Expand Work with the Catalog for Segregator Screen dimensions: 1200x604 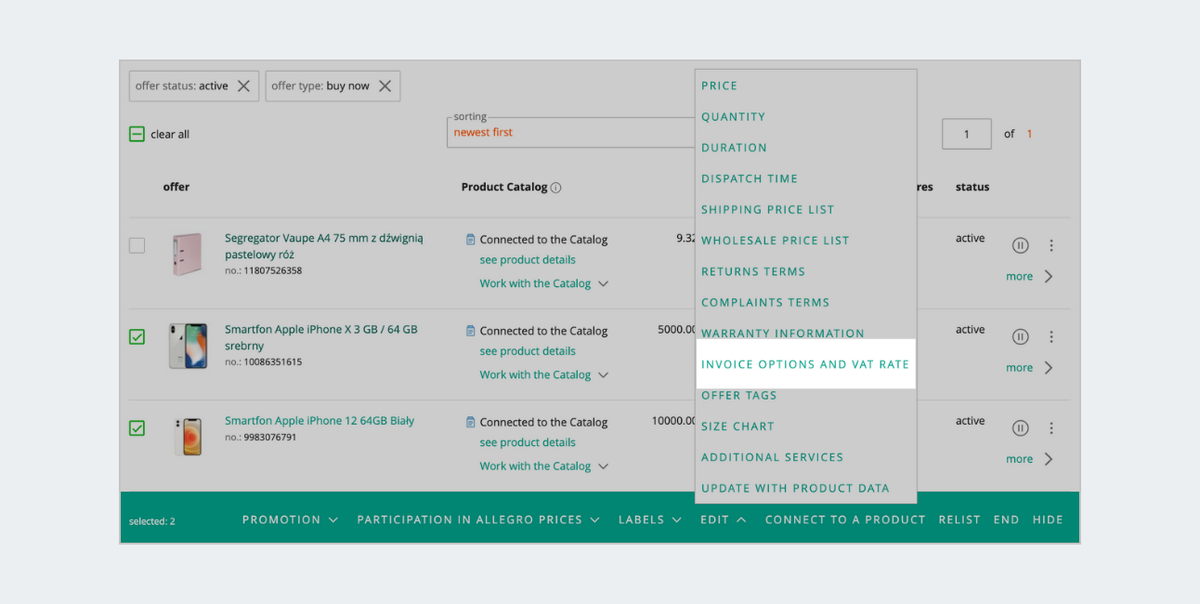coord(544,284)
